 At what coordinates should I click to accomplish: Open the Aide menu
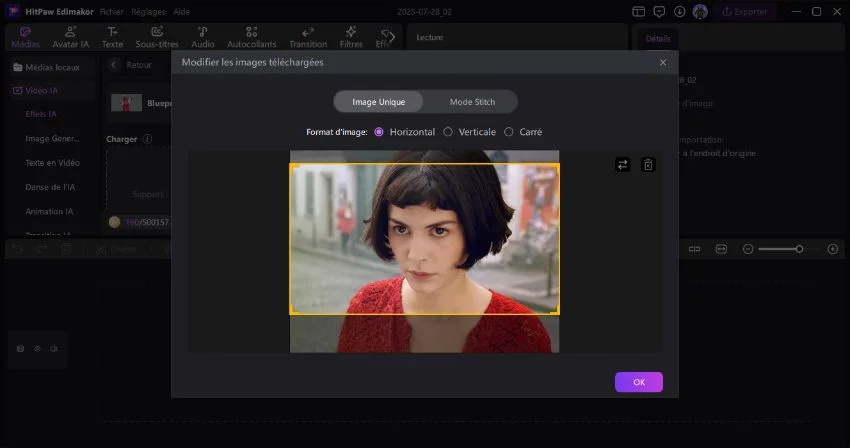coord(182,11)
